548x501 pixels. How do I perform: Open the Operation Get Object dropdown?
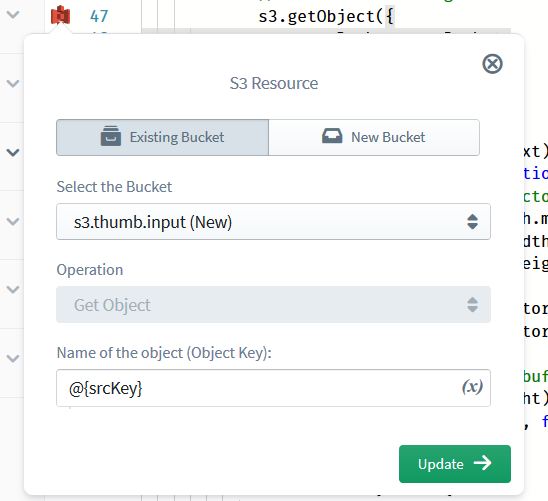[273, 305]
